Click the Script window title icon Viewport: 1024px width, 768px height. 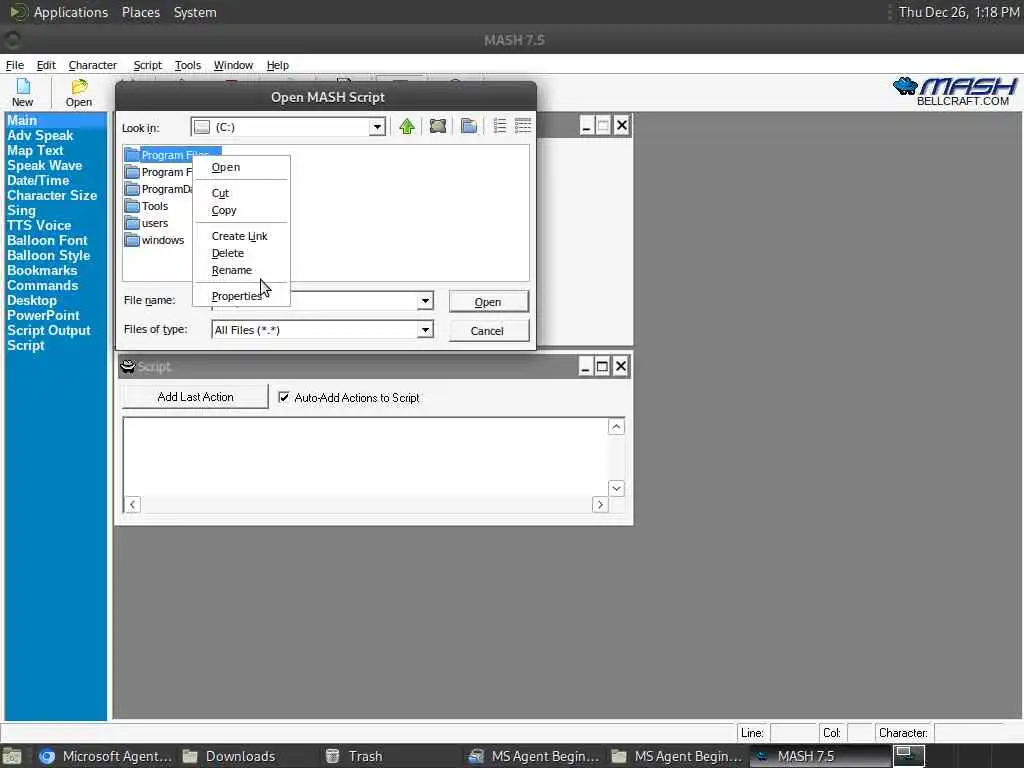[x=128, y=366]
